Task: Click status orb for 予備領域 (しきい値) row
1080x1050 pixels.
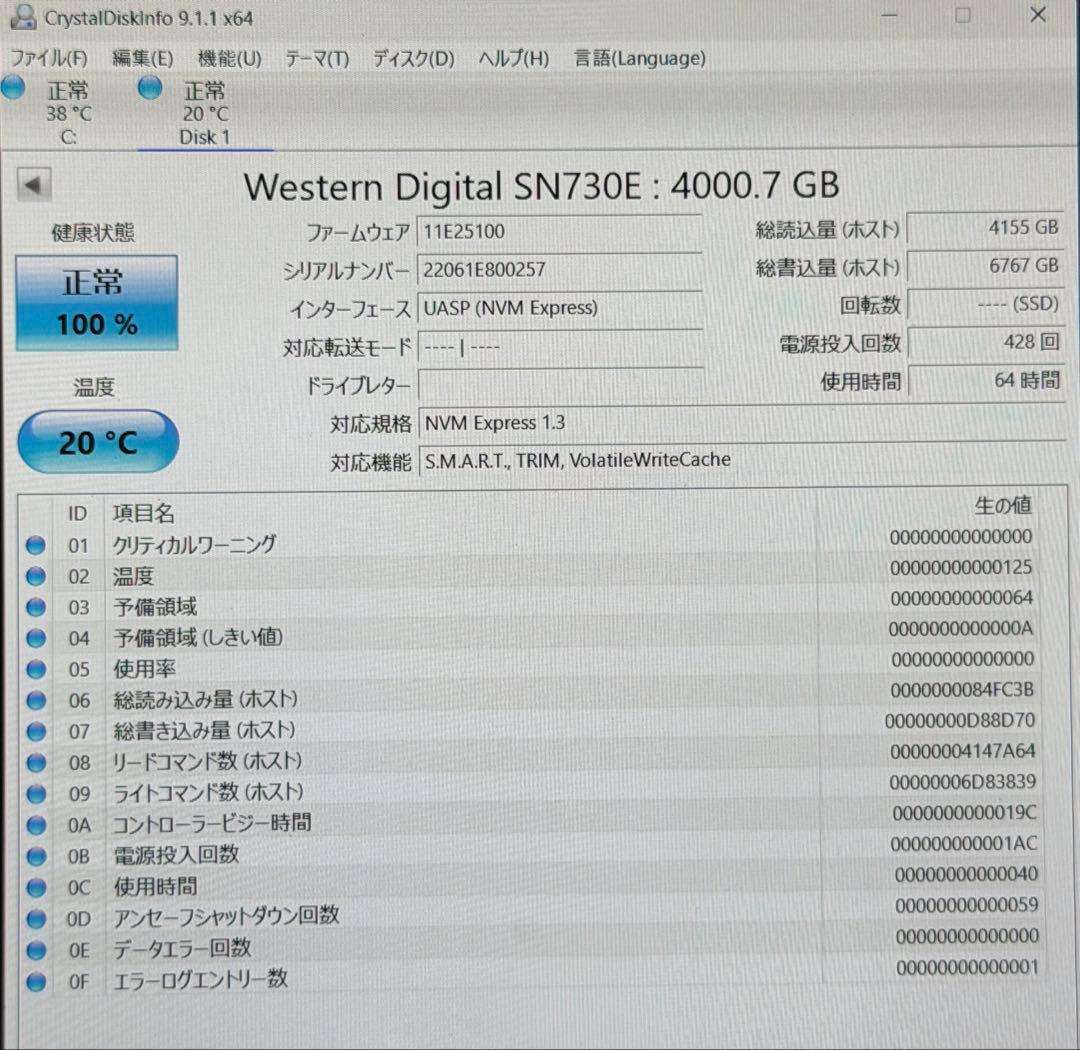Action: coord(36,638)
